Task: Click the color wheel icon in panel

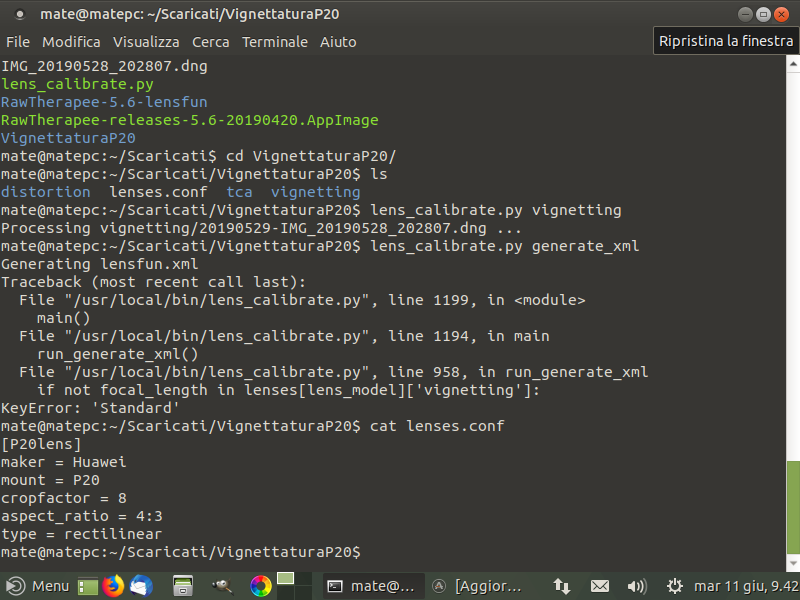Action: [260, 586]
